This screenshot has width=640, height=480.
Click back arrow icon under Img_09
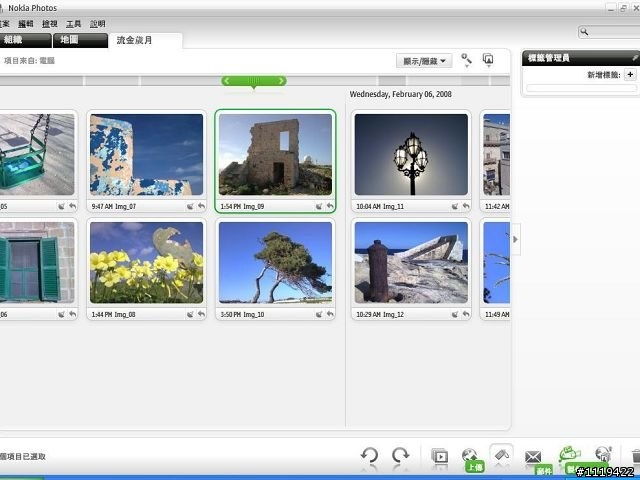(330, 206)
